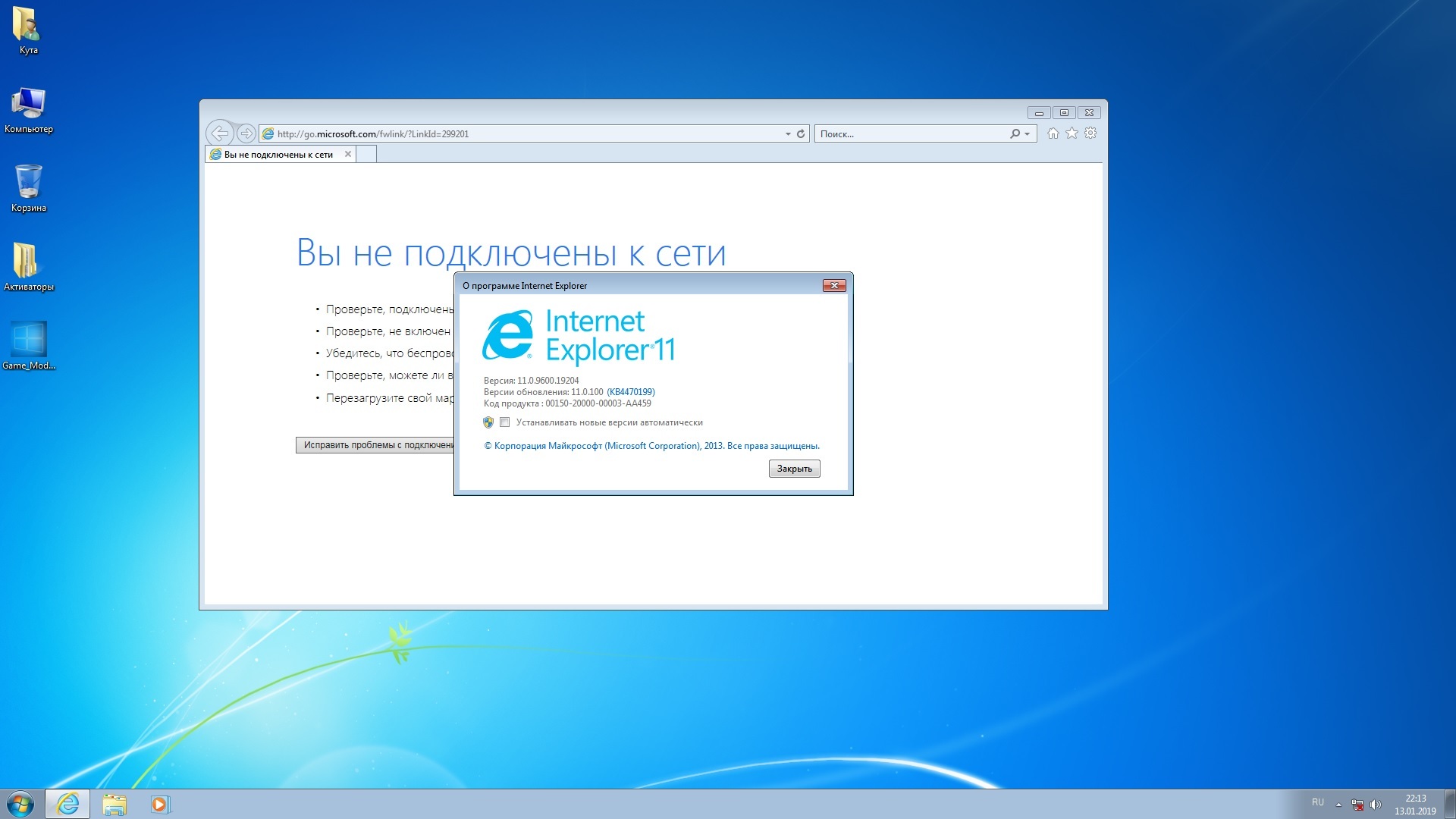Go to the Home page icon
Image resolution: width=1456 pixels, height=819 pixels.
(x=1053, y=133)
